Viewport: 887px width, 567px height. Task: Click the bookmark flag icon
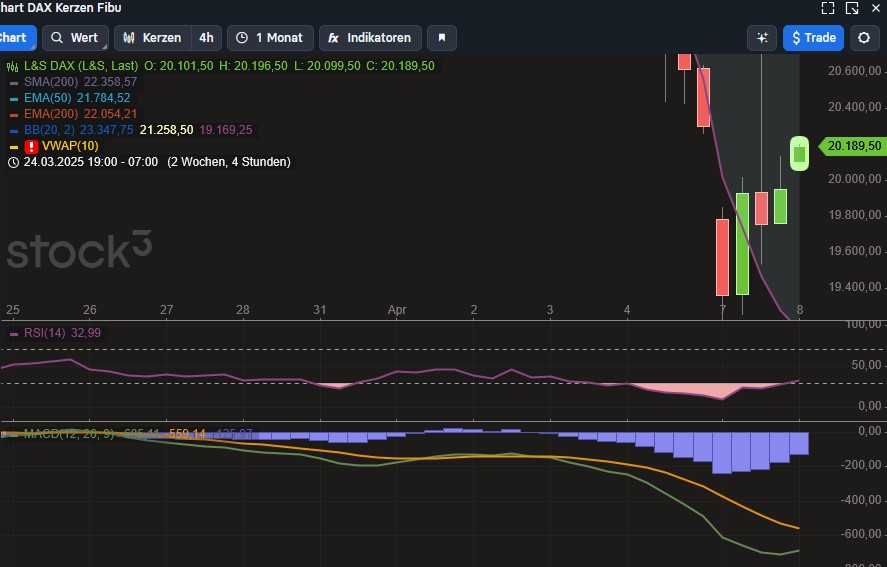442,38
